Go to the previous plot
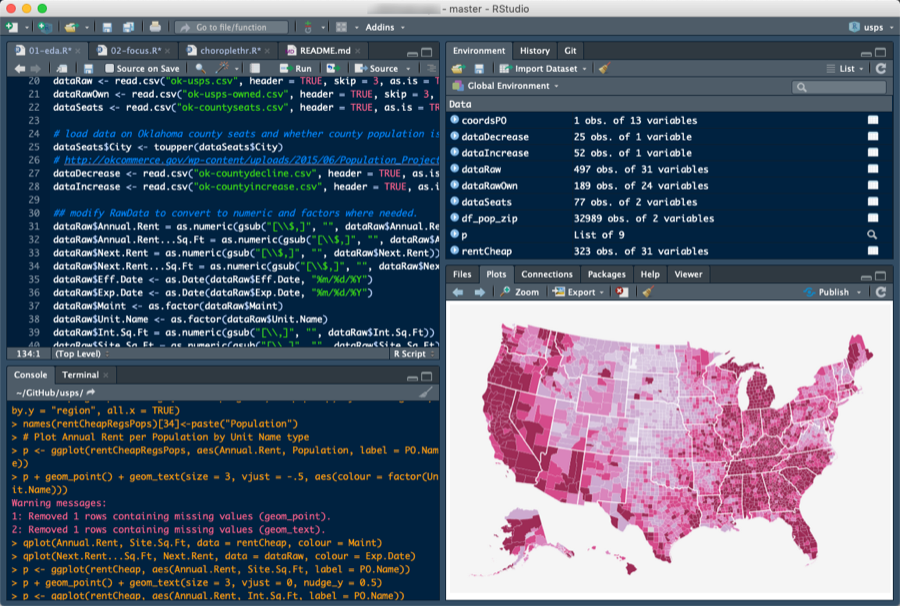Screen dimensions: 900x606 click(458, 292)
